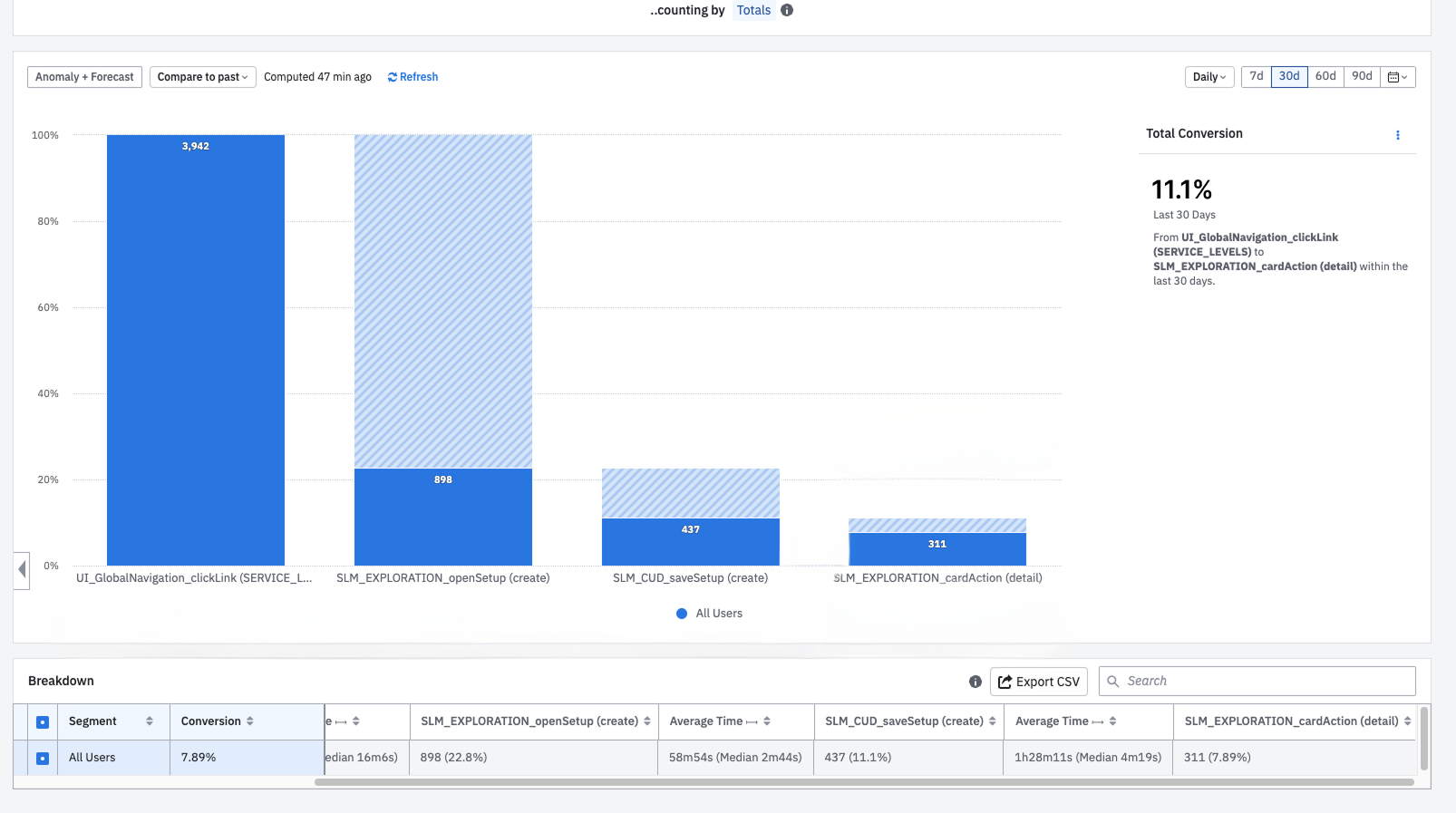This screenshot has height=813, width=1456.
Task: Toggle the header select-all segment checkbox
Action: [x=43, y=722]
